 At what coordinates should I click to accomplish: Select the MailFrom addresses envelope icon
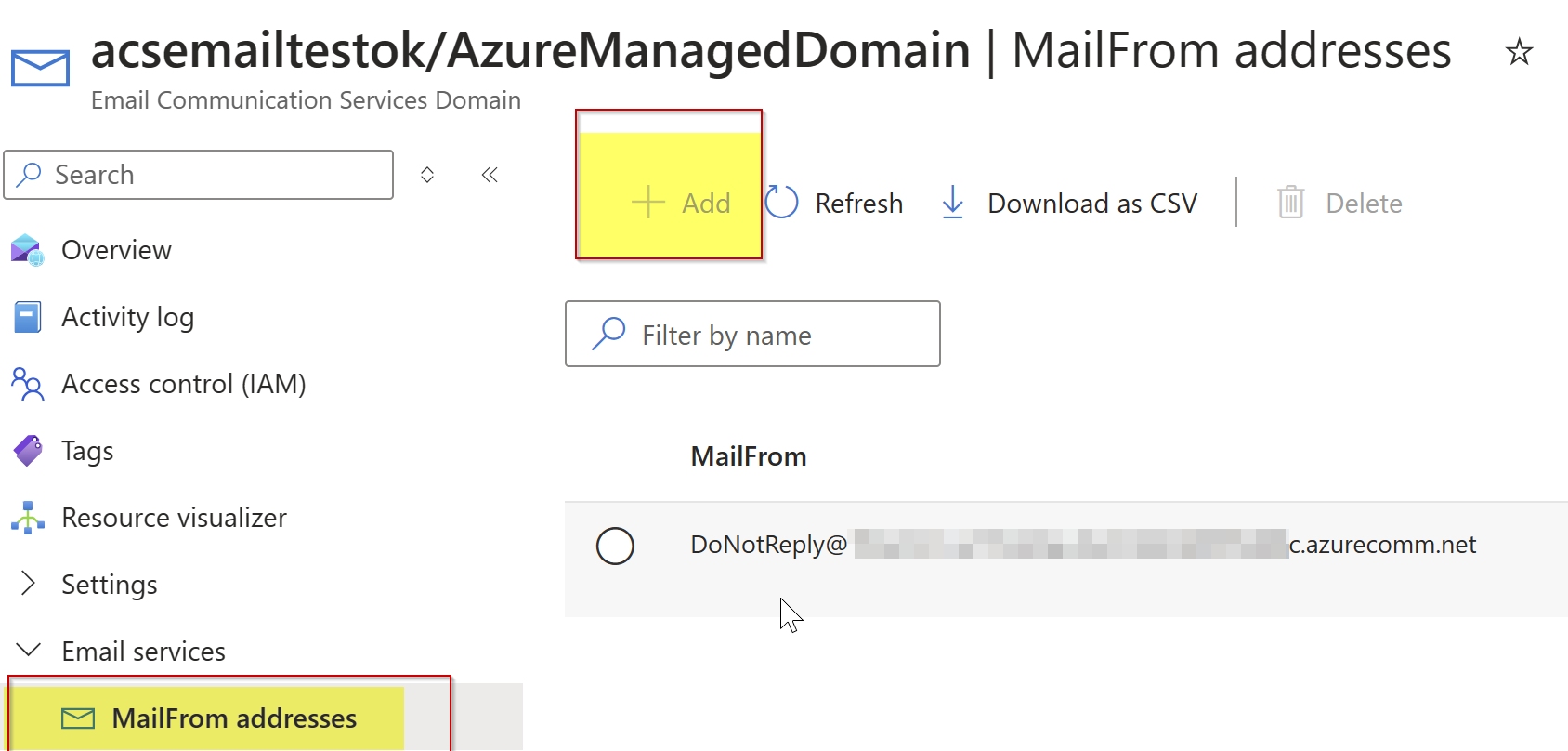point(78,718)
